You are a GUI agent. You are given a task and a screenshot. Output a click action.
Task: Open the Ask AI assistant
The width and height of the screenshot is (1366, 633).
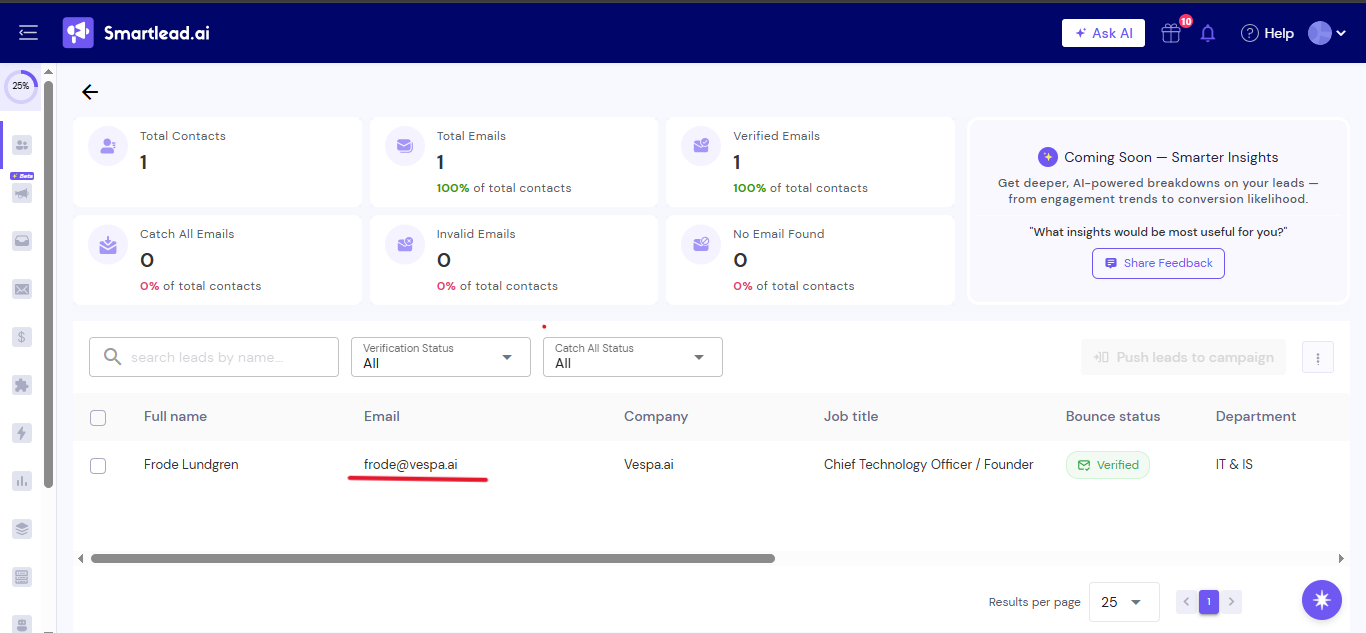click(1103, 33)
